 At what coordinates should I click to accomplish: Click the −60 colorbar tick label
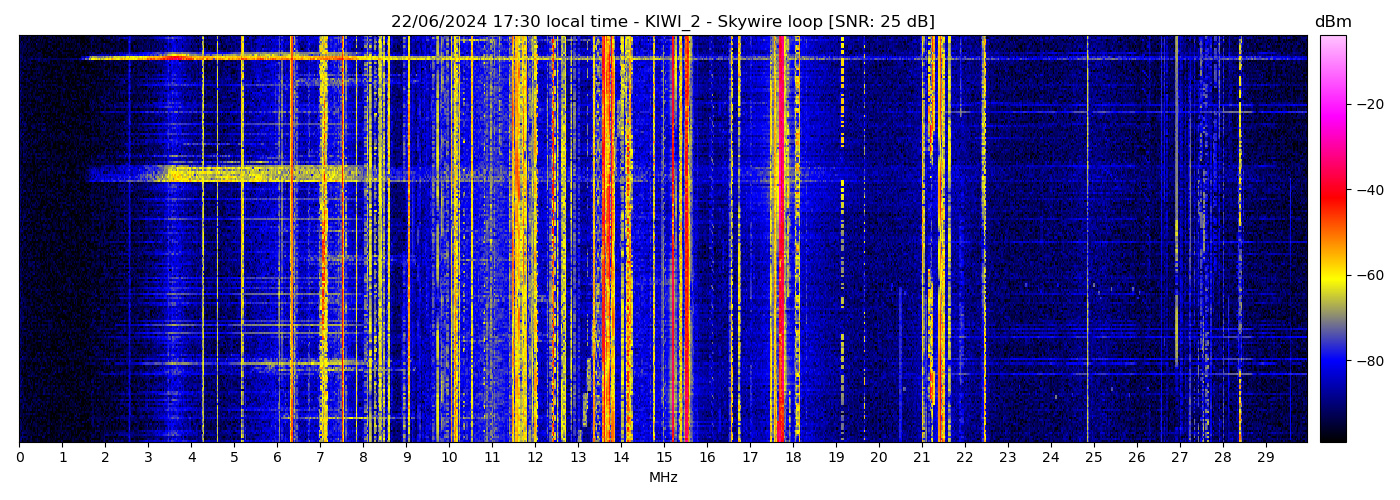(1370, 275)
